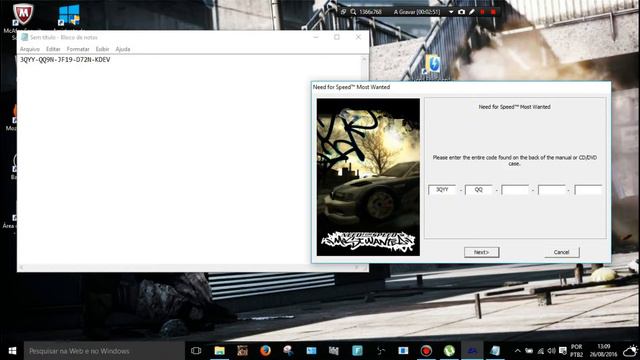
Task: Click the fourth empty code field
Action: click(552, 190)
